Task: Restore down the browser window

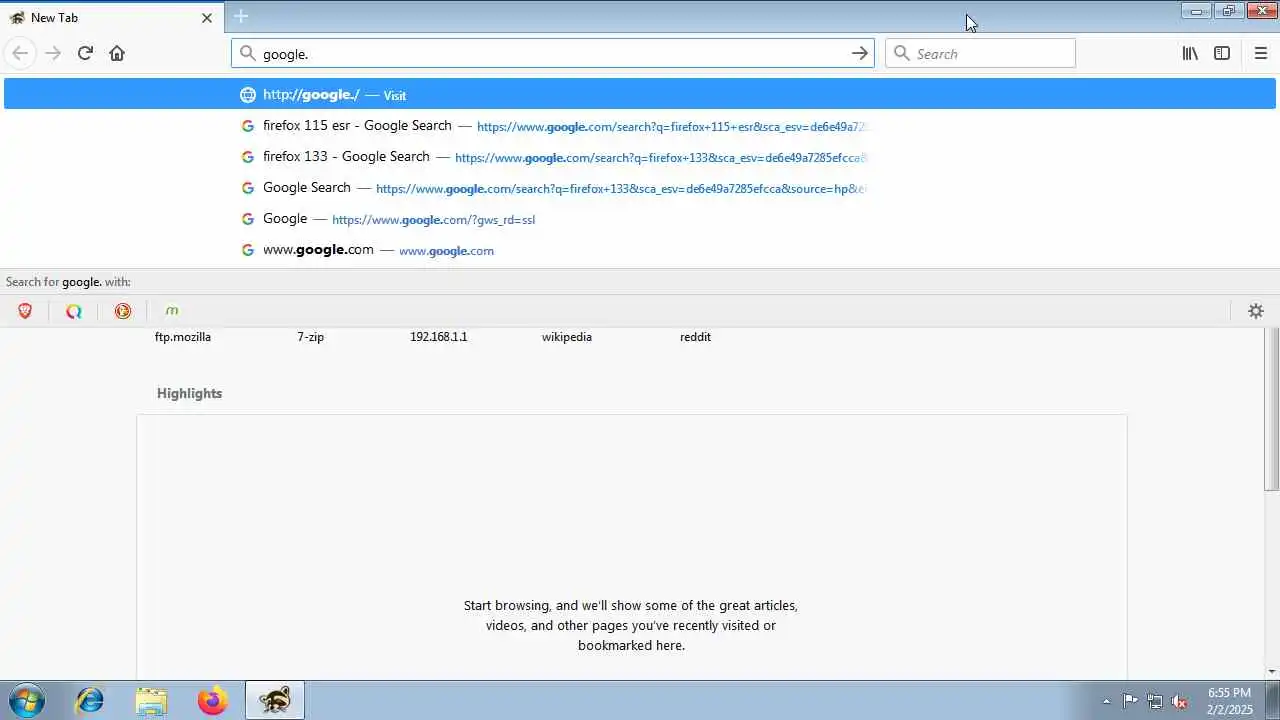Action: point(1228,11)
